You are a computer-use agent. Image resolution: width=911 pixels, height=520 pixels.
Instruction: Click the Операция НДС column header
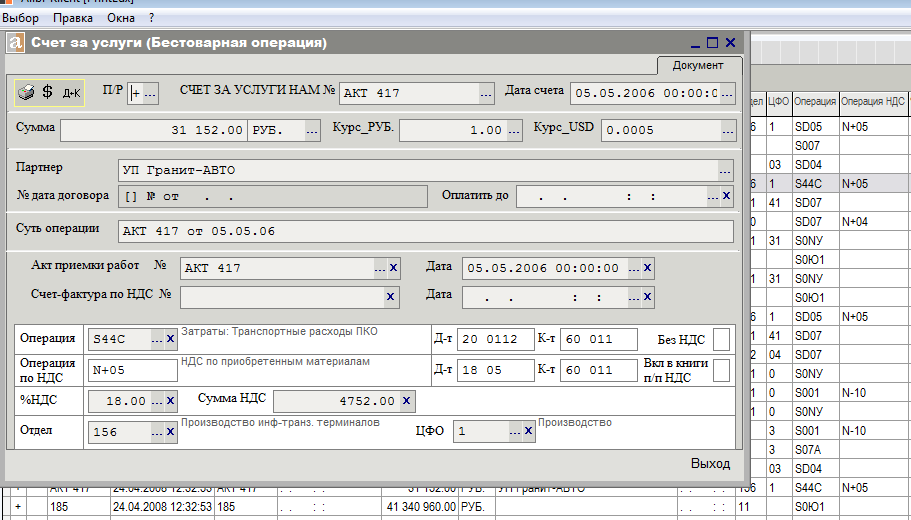pos(873,101)
